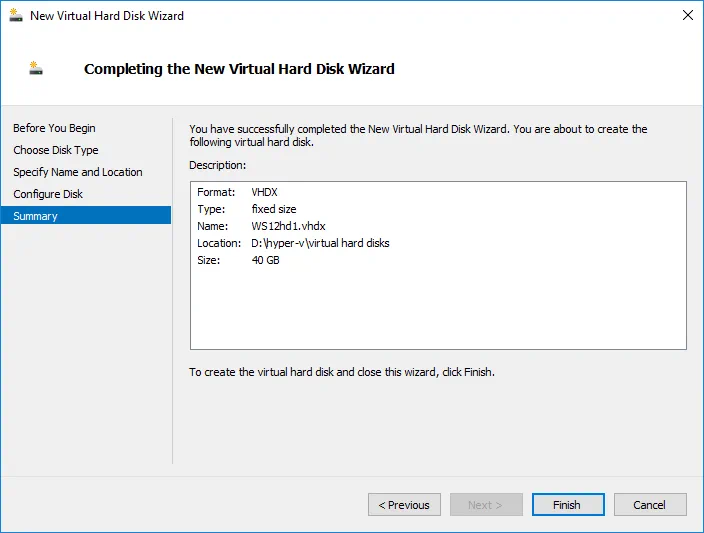Jump to the Configure Disk step
The height and width of the screenshot is (533, 704).
click(x=48, y=194)
